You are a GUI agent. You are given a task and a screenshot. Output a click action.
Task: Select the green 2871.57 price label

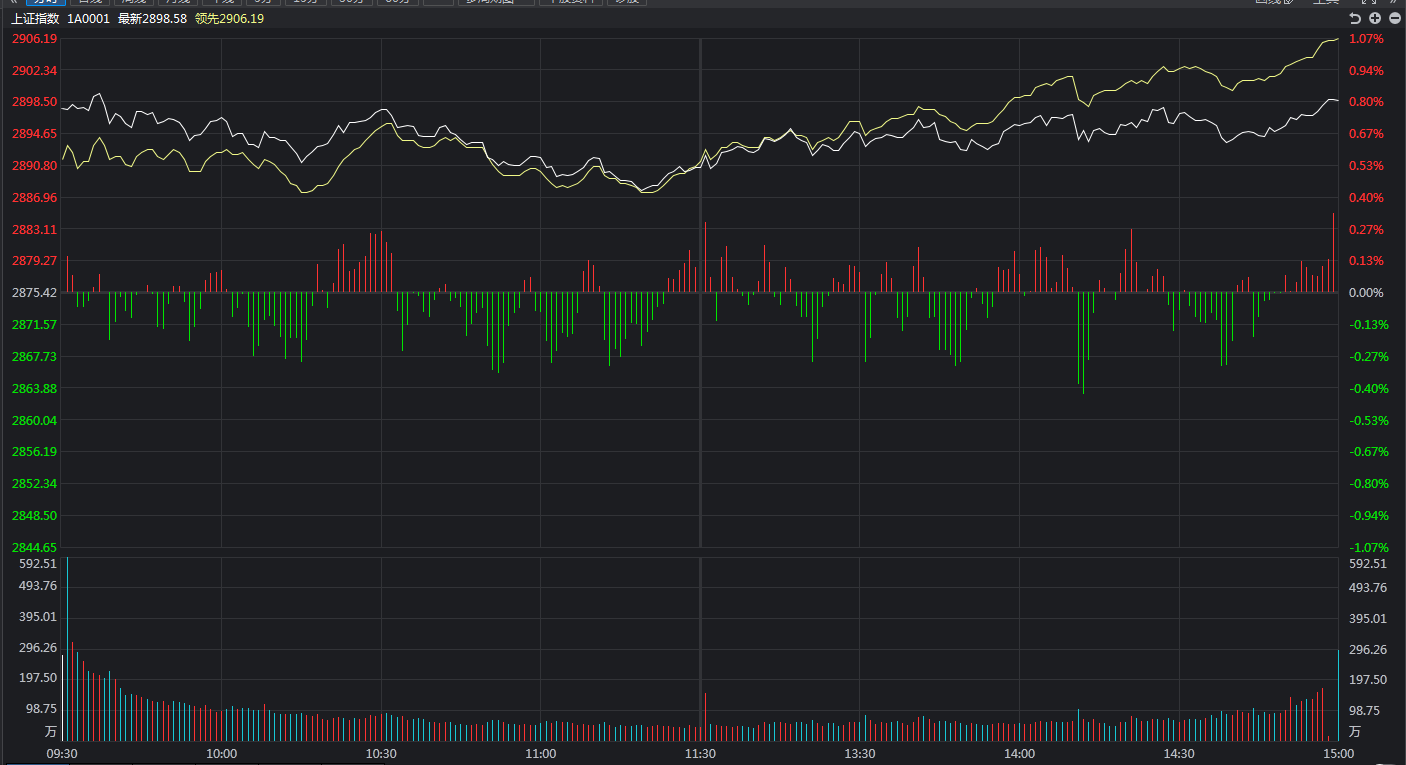tap(34, 324)
